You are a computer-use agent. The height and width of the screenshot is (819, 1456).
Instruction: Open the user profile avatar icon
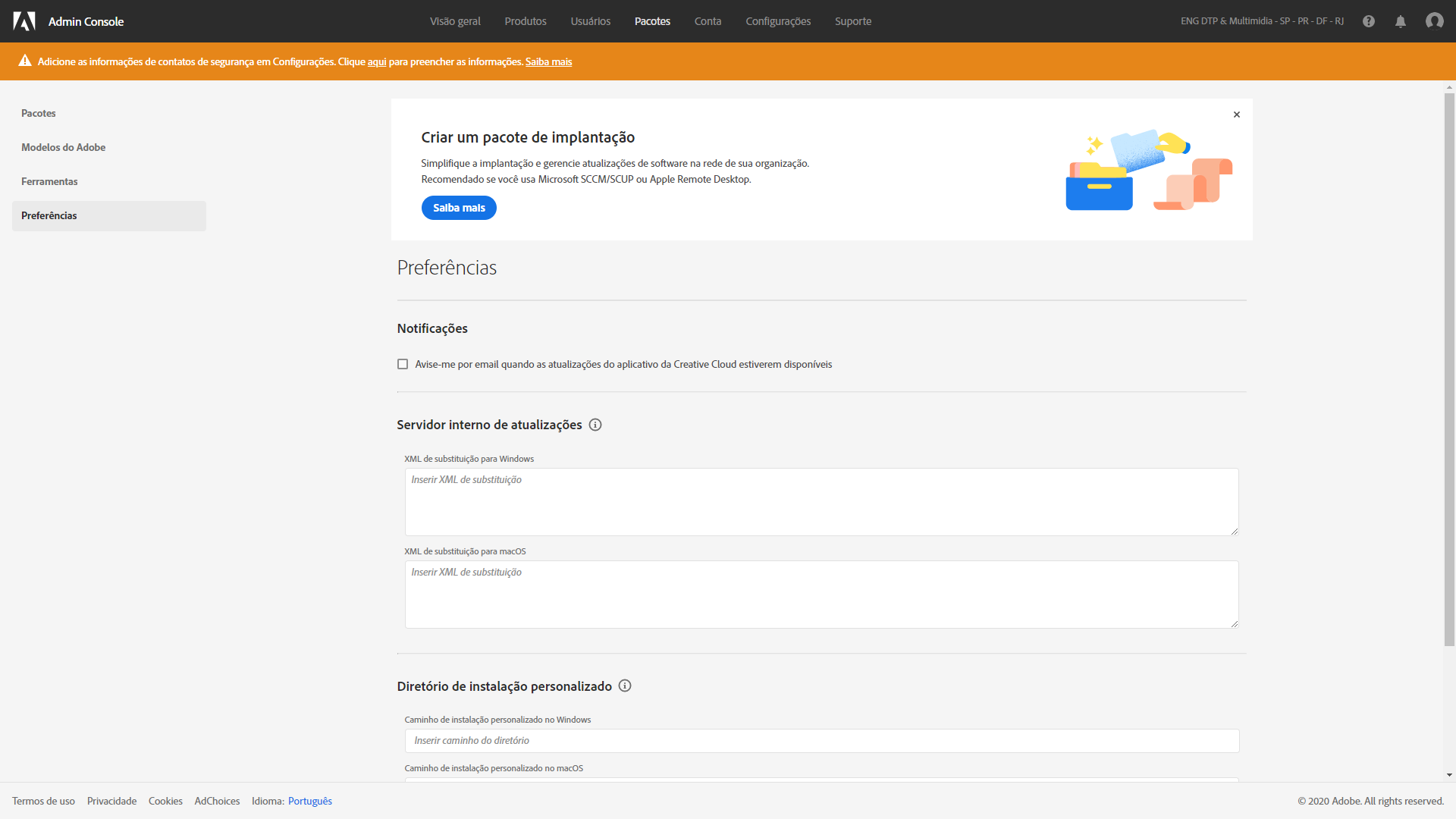[x=1434, y=21]
